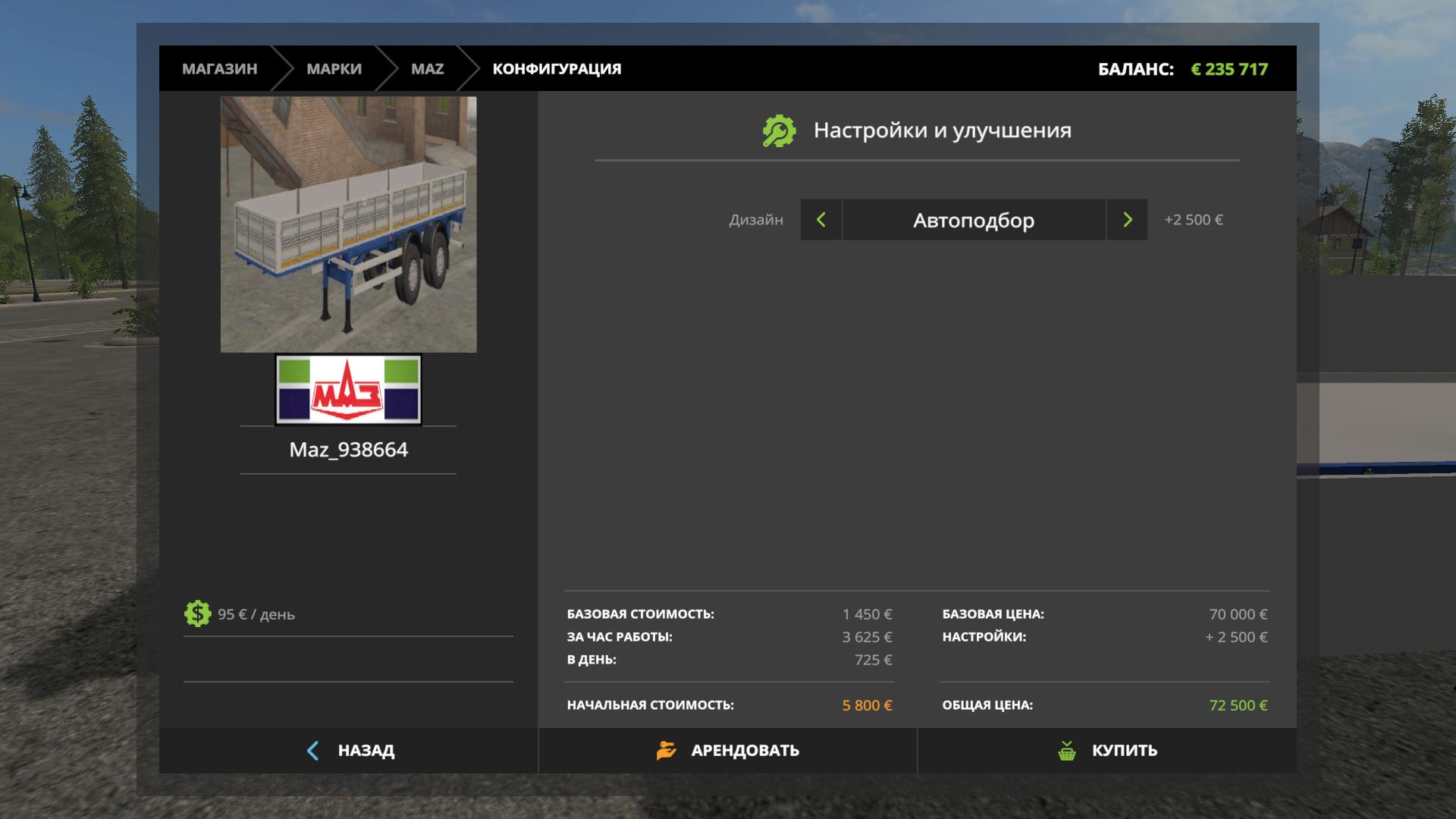Click the green wrench-gear settings icon
Image resolution: width=1456 pixels, height=819 pixels.
[x=779, y=130]
